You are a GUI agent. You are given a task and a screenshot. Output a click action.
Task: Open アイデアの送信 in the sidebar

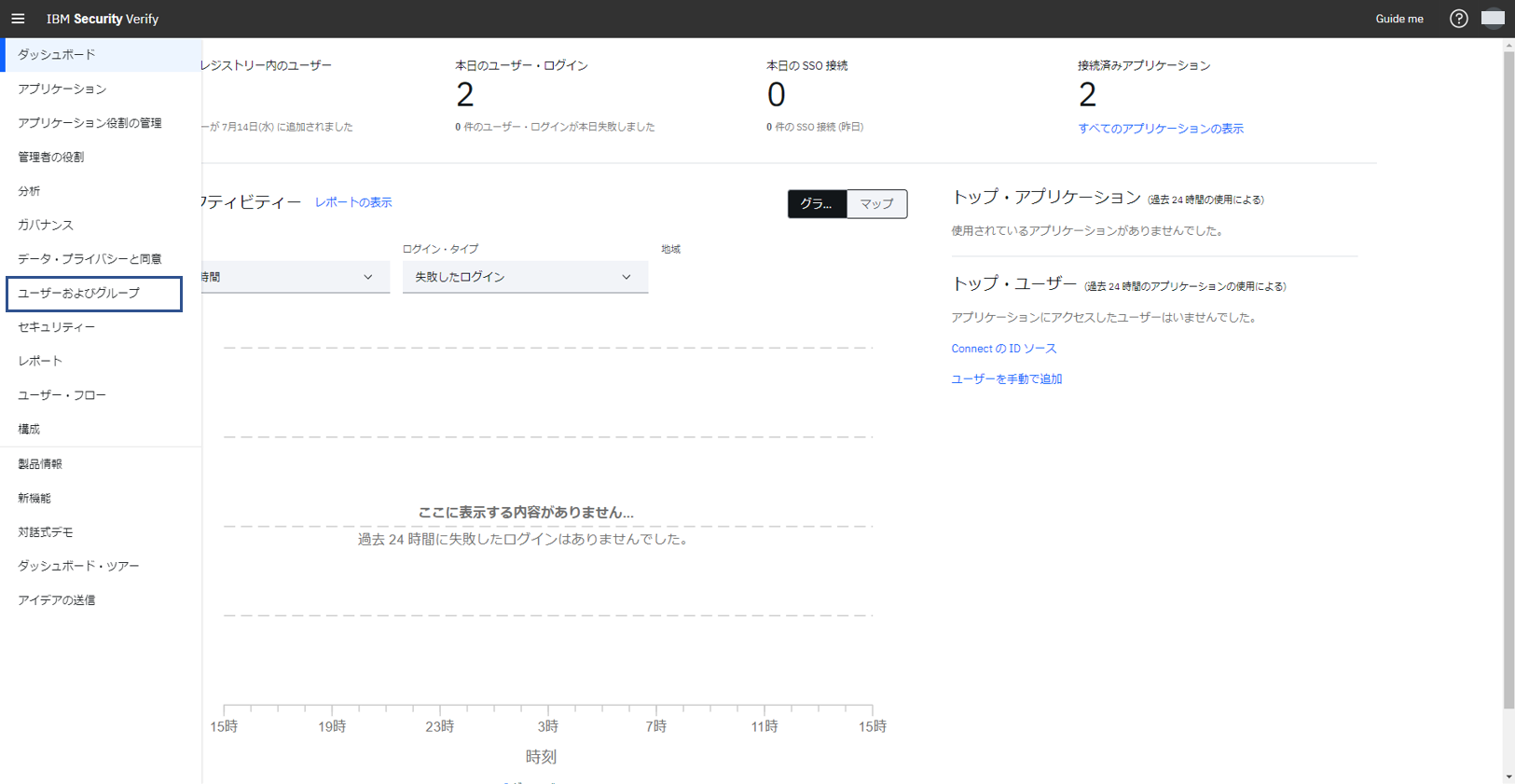101,600
